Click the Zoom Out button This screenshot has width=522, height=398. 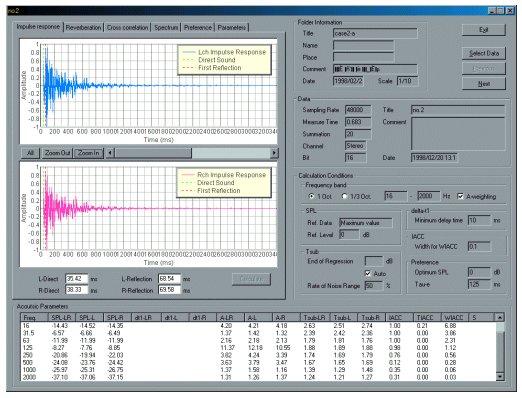[x=57, y=153]
